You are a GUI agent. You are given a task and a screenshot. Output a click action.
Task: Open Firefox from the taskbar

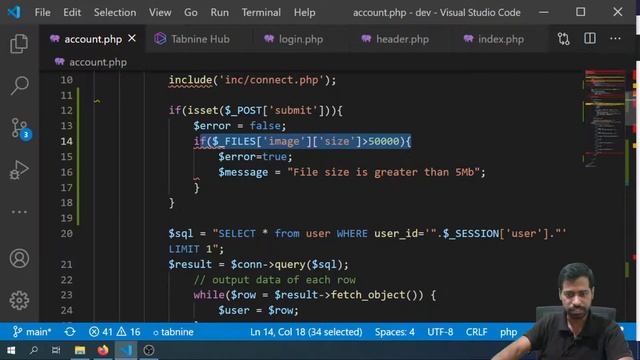tap(103, 350)
